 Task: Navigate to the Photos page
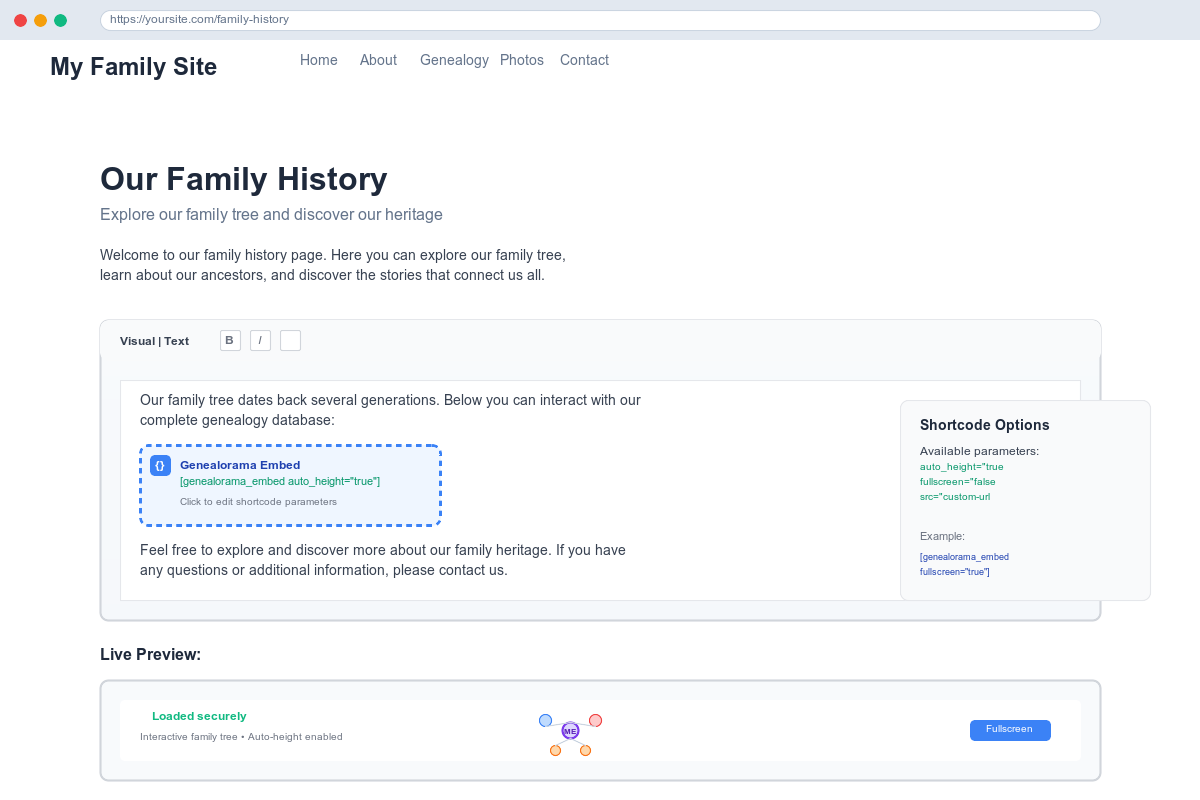pyautogui.click(x=522, y=60)
